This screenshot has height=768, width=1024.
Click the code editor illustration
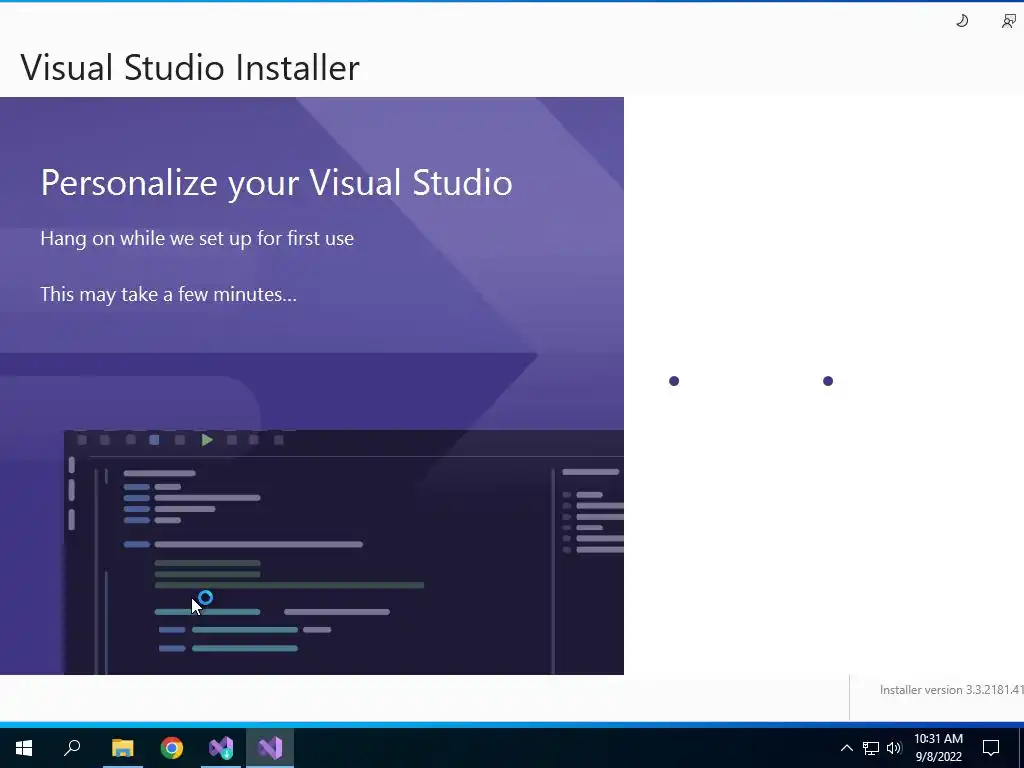344,552
